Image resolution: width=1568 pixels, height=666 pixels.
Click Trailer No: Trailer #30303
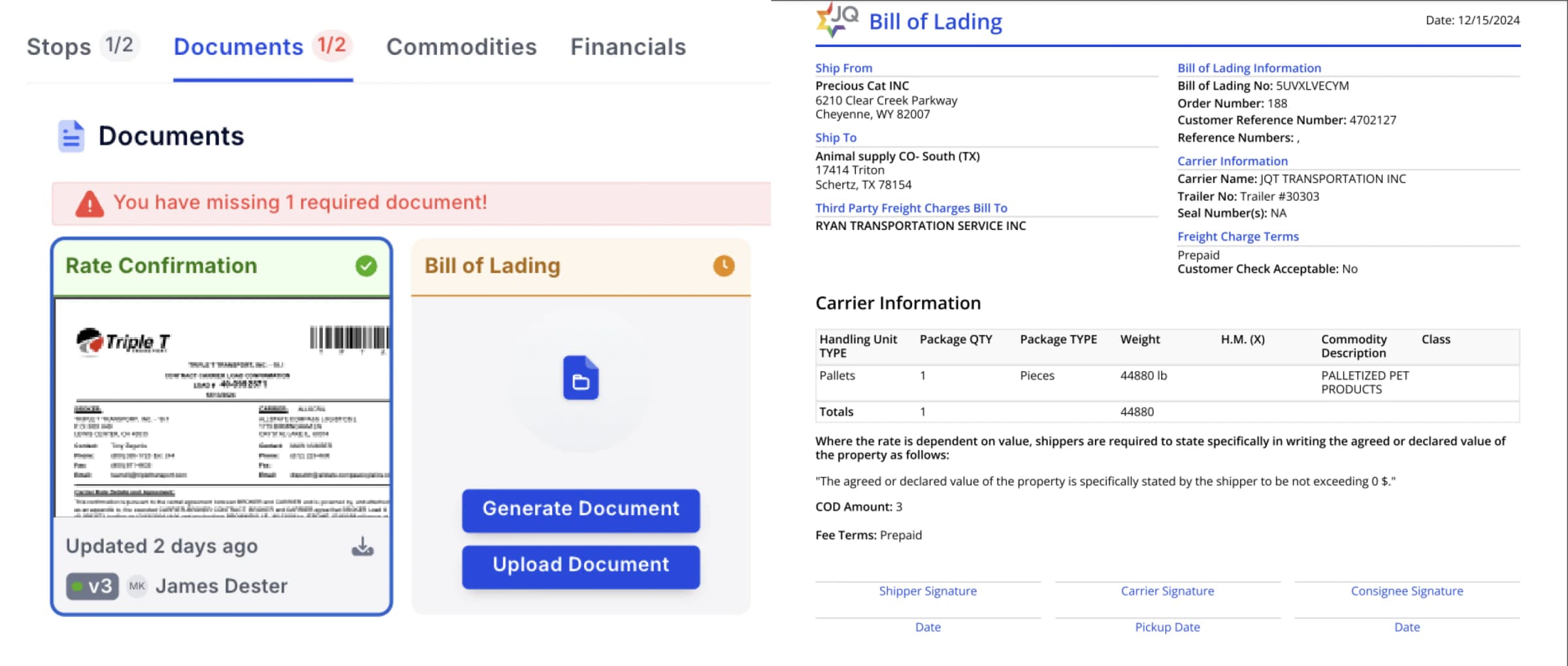[1248, 197]
